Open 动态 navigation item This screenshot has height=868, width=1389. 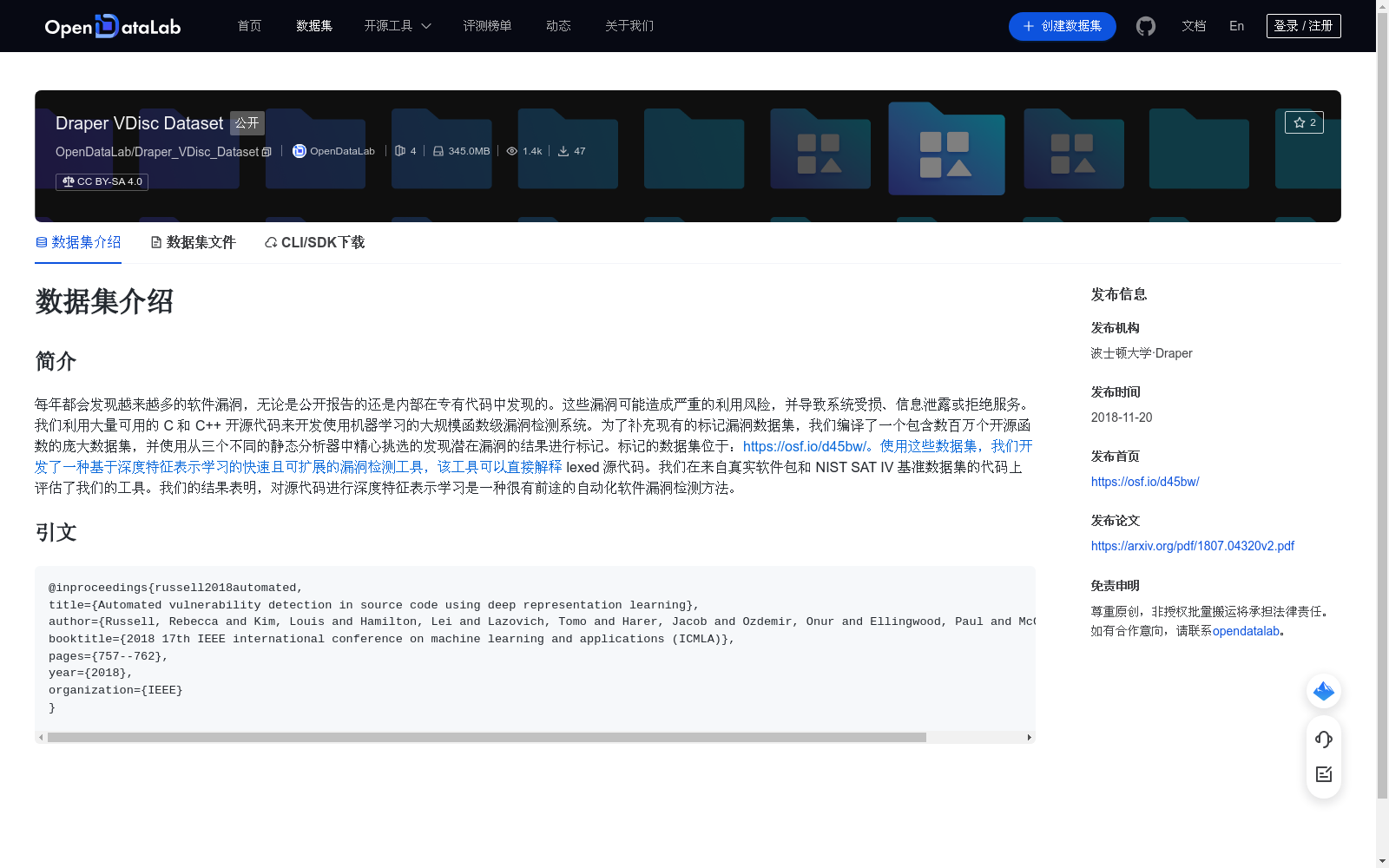(558, 26)
